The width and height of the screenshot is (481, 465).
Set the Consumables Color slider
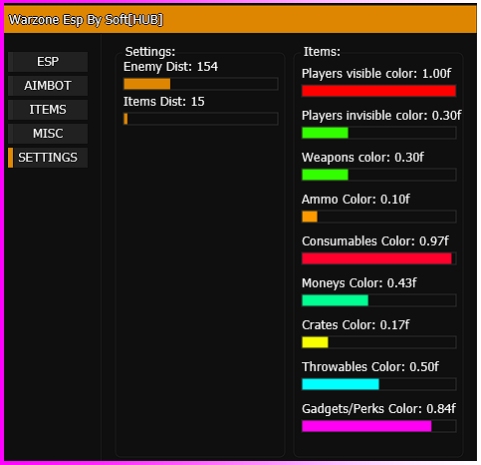pos(379,259)
